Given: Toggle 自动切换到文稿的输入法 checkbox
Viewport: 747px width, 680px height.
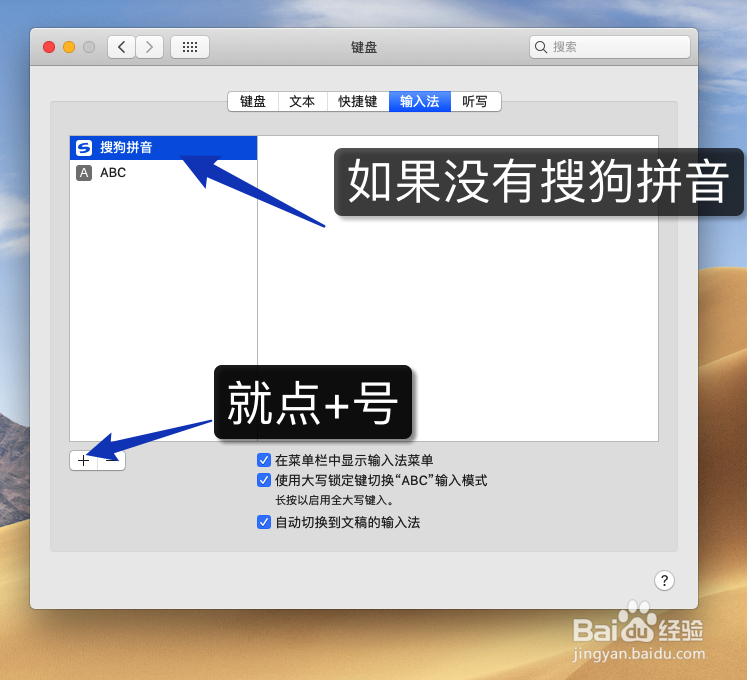Looking at the screenshot, I should point(264,522).
